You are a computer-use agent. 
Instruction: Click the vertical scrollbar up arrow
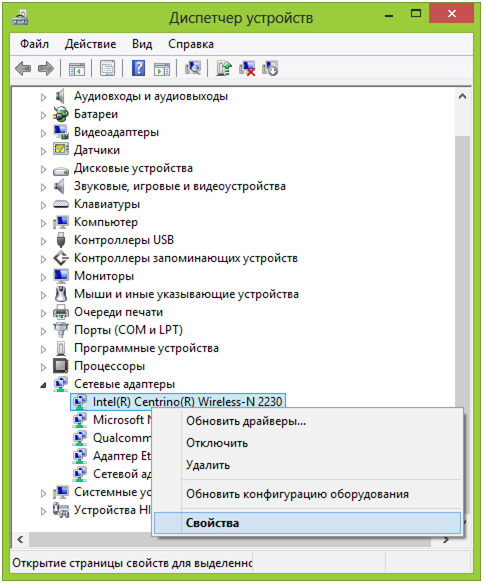462,97
